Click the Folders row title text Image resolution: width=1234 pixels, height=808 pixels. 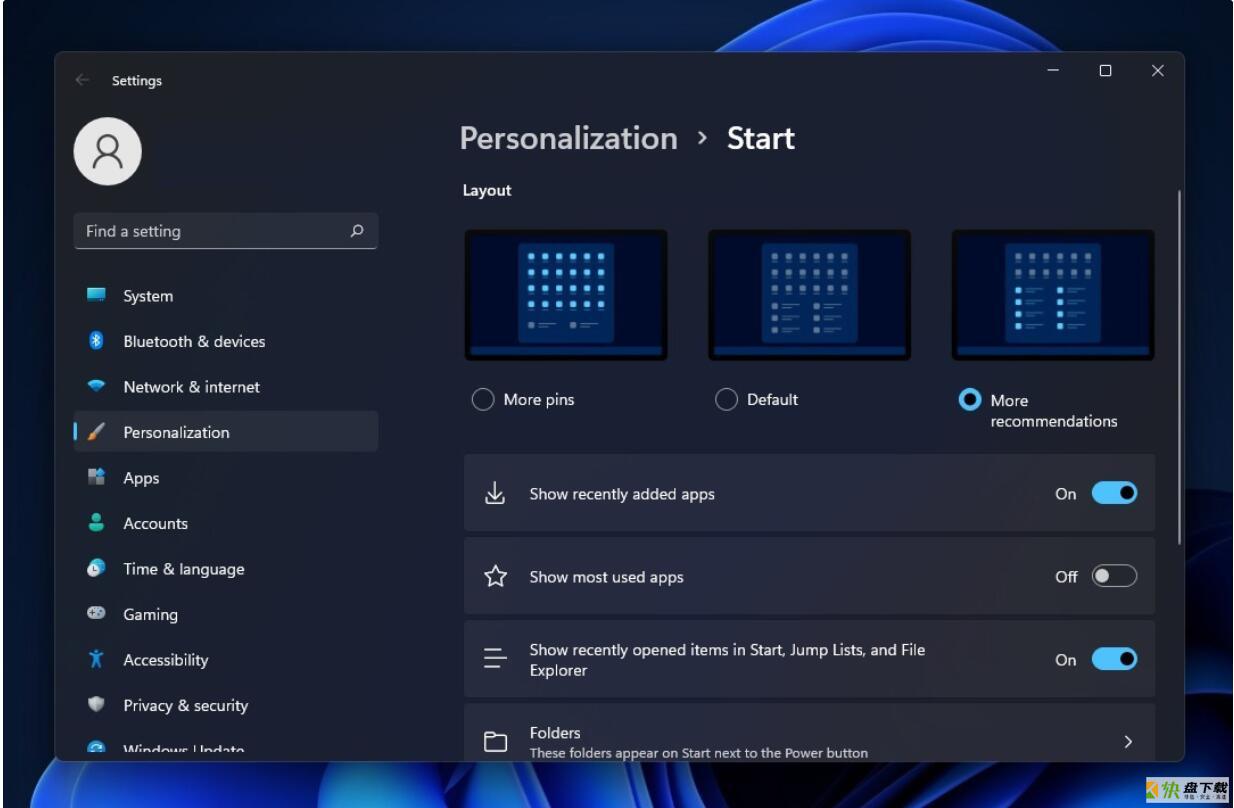[x=555, y=733]
